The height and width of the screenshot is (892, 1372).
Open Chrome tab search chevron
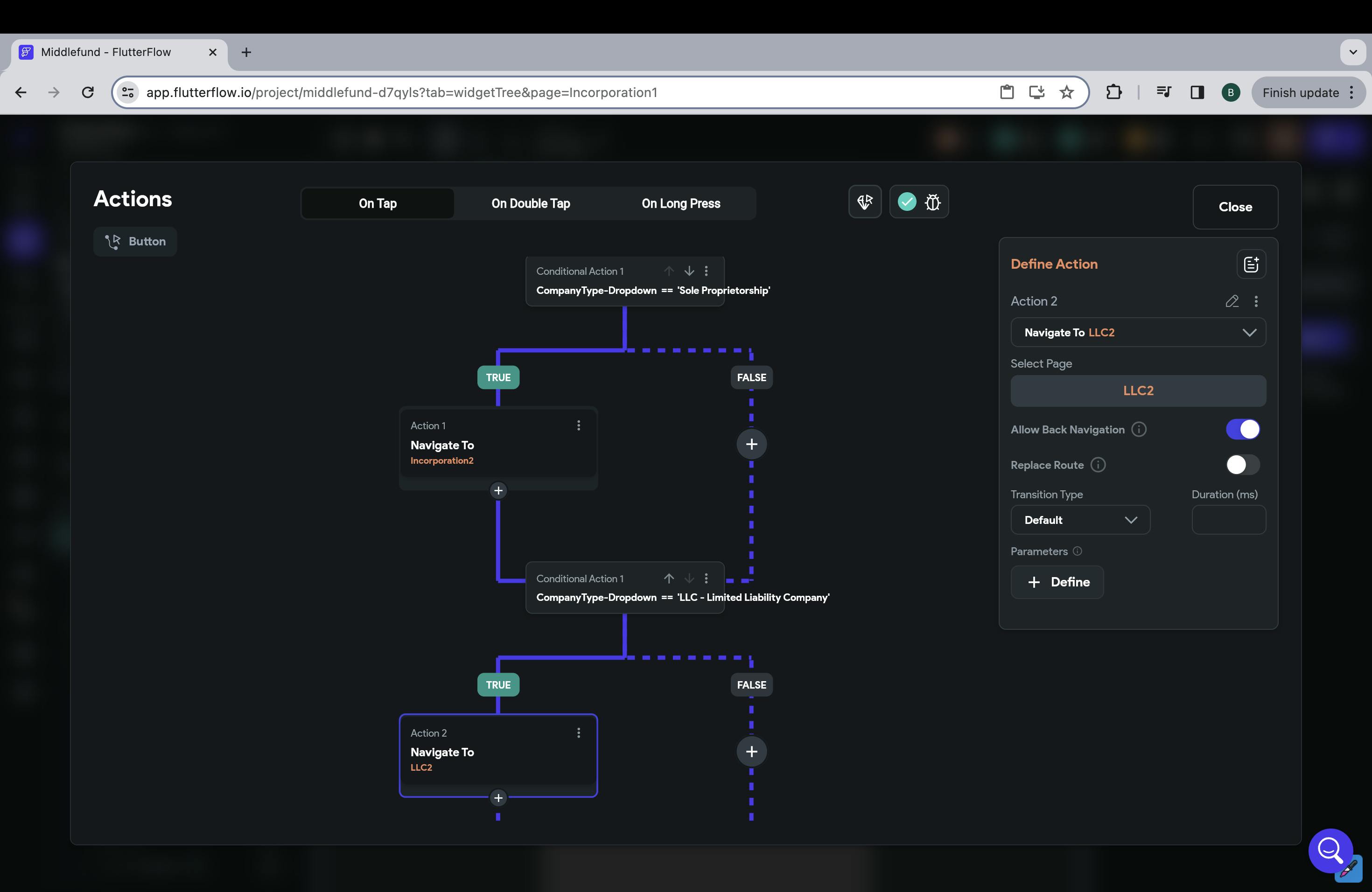coord(1352,52)
